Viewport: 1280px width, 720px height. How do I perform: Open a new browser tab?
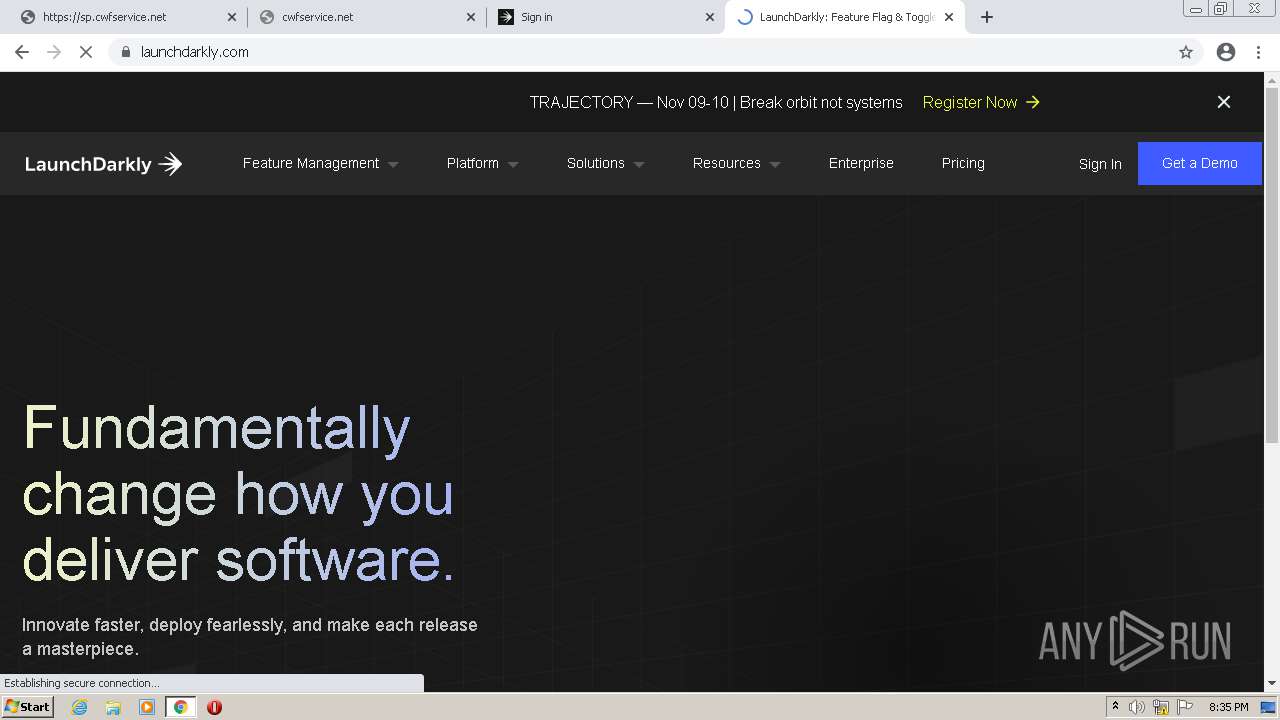(987, 17)
